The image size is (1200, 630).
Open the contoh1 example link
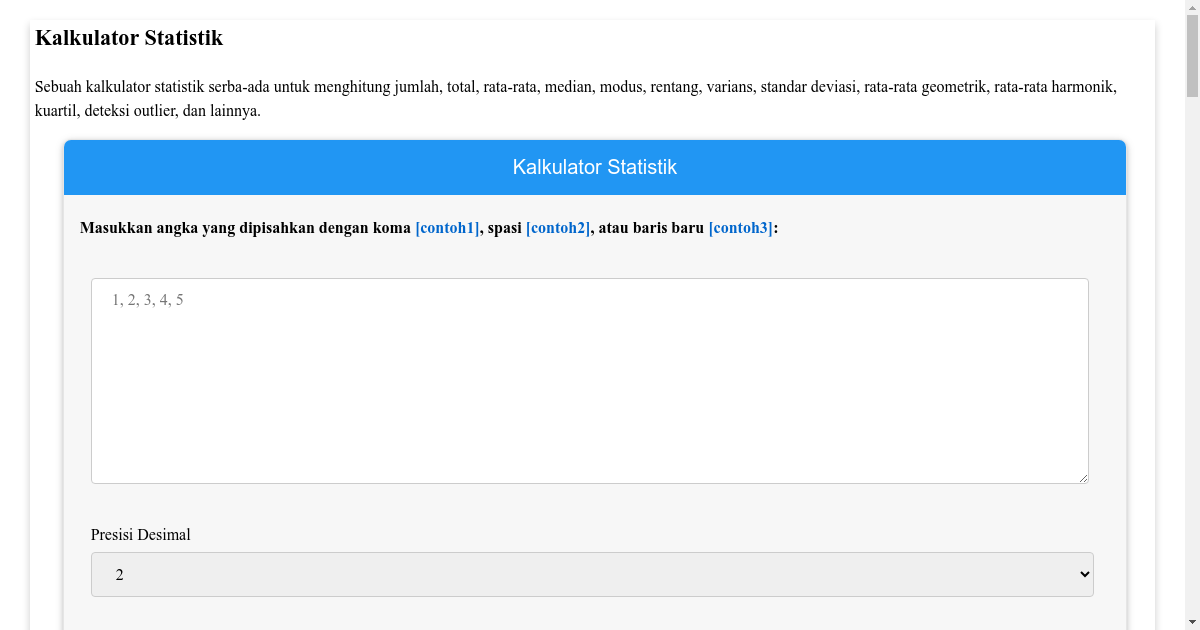point(446,228)
